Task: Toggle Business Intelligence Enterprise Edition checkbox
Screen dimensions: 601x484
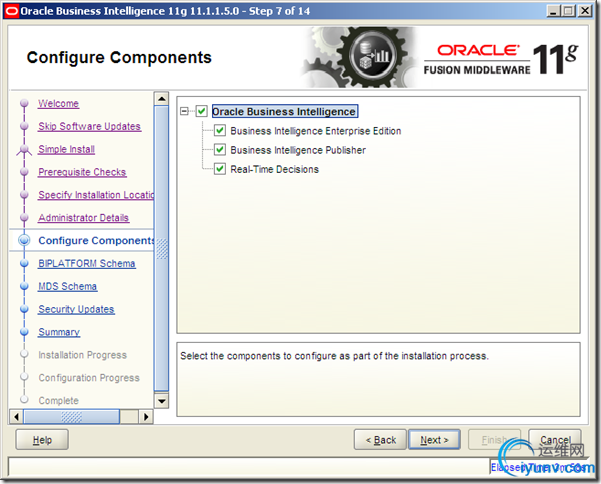Action: (x=220, y=130)
